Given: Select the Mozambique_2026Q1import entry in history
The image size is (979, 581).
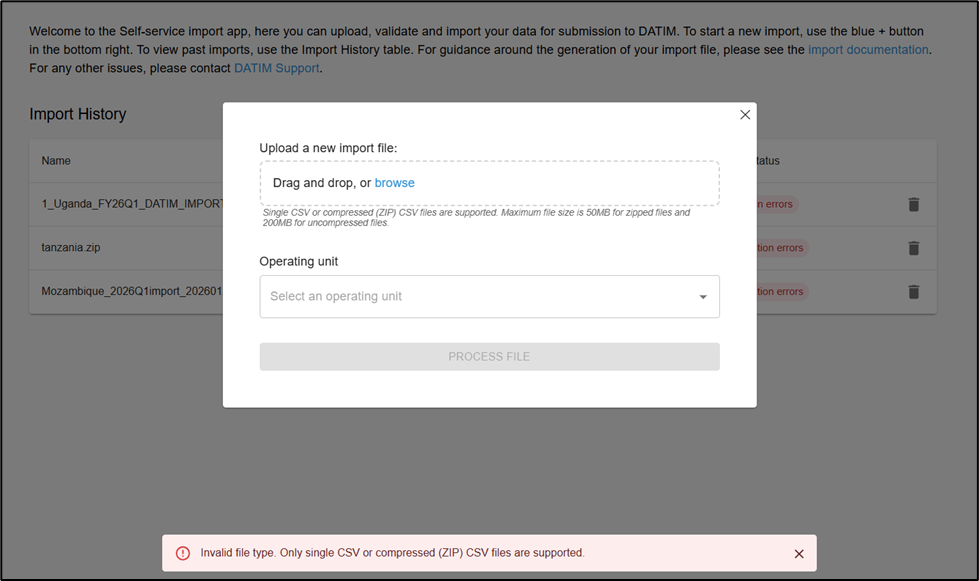Looking at the screenshot, I should [131, 292].
